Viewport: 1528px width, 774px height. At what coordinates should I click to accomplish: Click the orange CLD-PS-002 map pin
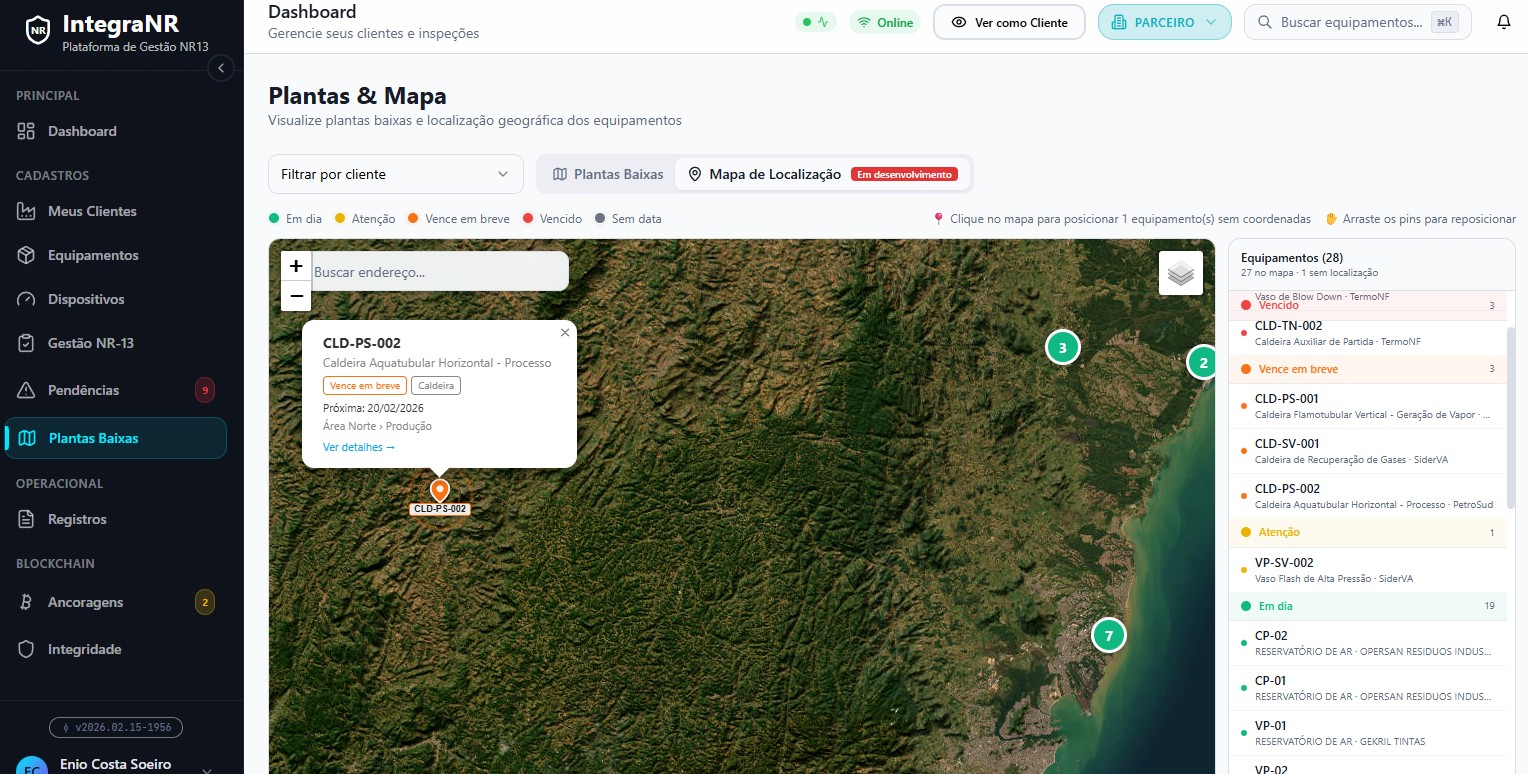[439, 490]
